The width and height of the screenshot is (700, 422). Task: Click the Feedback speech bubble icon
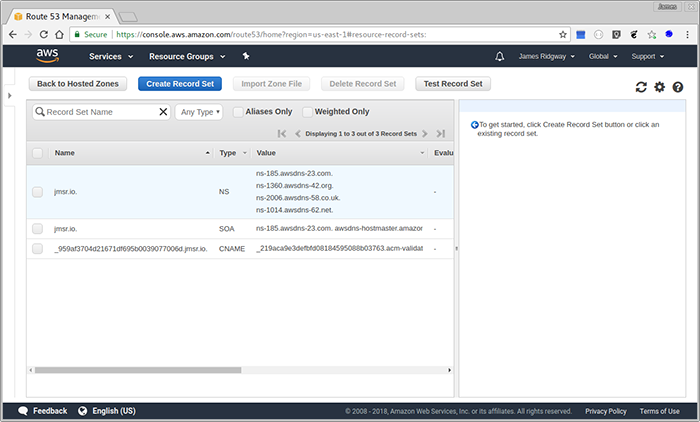tap(23, 411)
